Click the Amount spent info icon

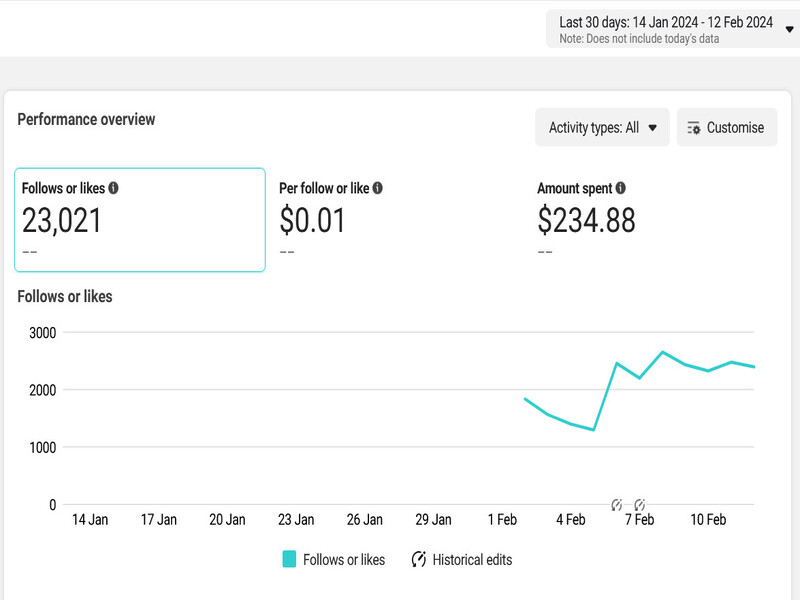621,188
